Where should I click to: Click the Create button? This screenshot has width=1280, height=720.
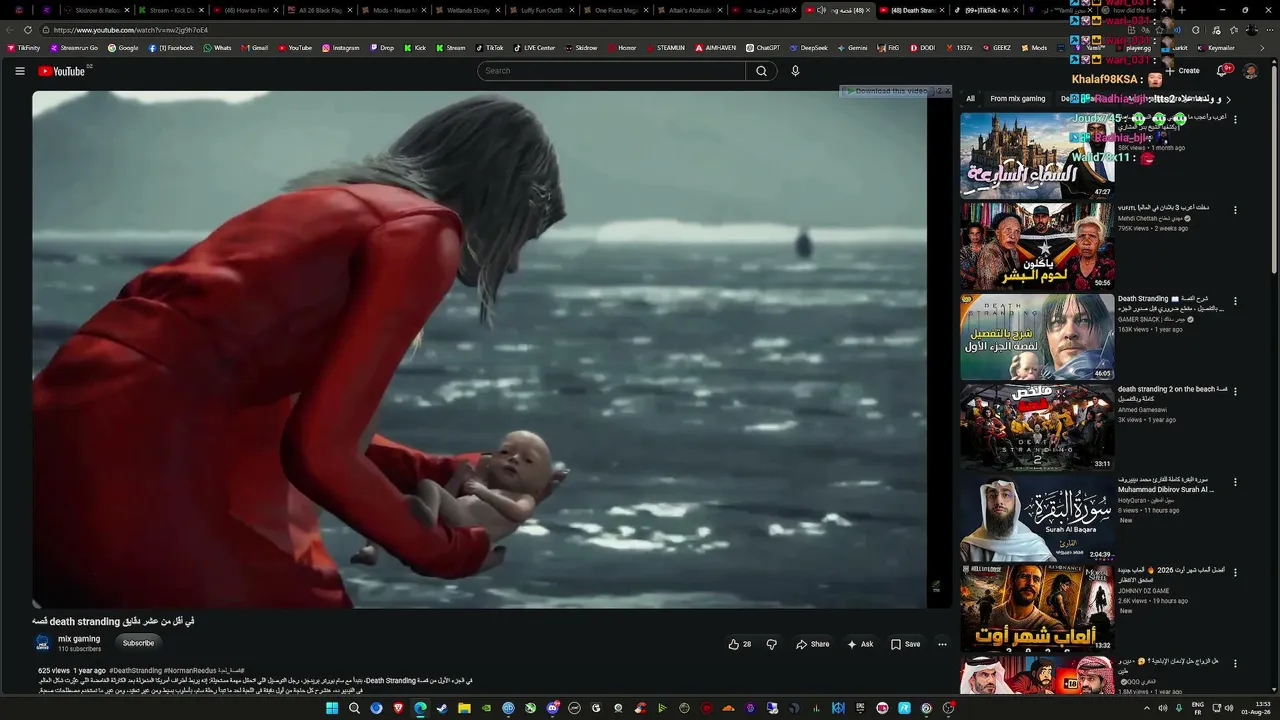pyautogui.click(x=1183, y=71)
